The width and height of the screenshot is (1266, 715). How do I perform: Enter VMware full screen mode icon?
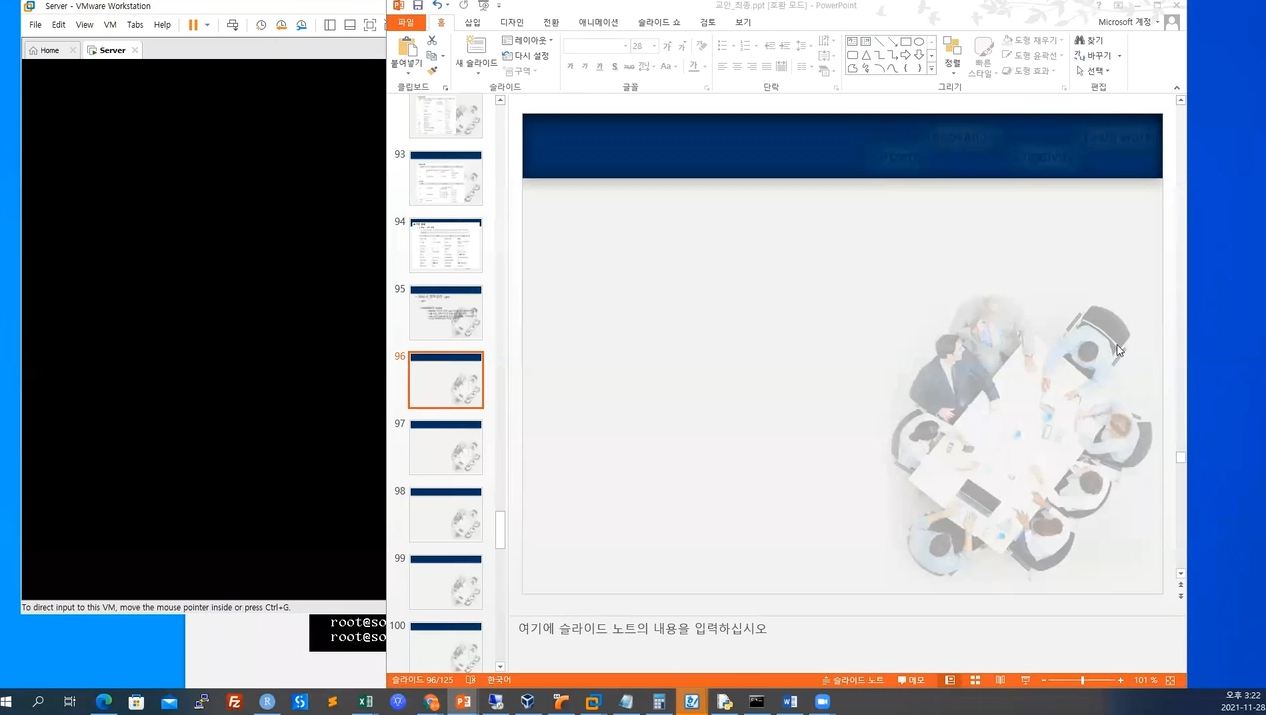point(370,25)
